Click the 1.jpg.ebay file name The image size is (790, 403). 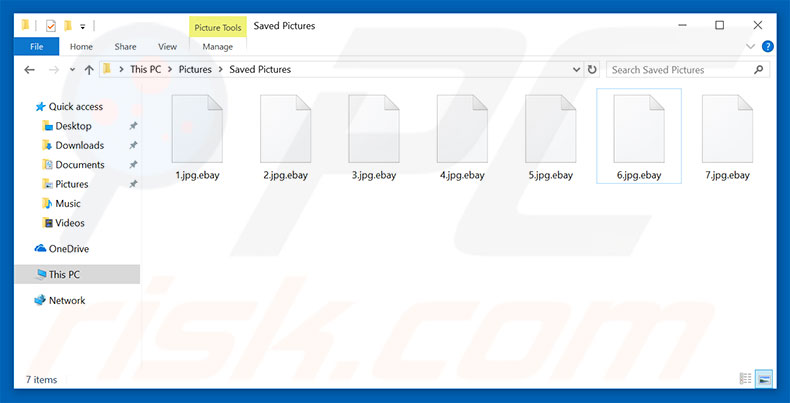[x=197, y=175]
